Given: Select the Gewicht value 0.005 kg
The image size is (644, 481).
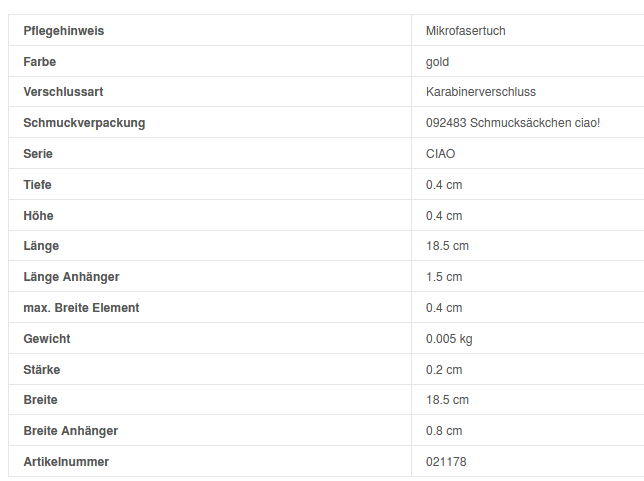Looking at the screenshot, I should coord(449,339).
